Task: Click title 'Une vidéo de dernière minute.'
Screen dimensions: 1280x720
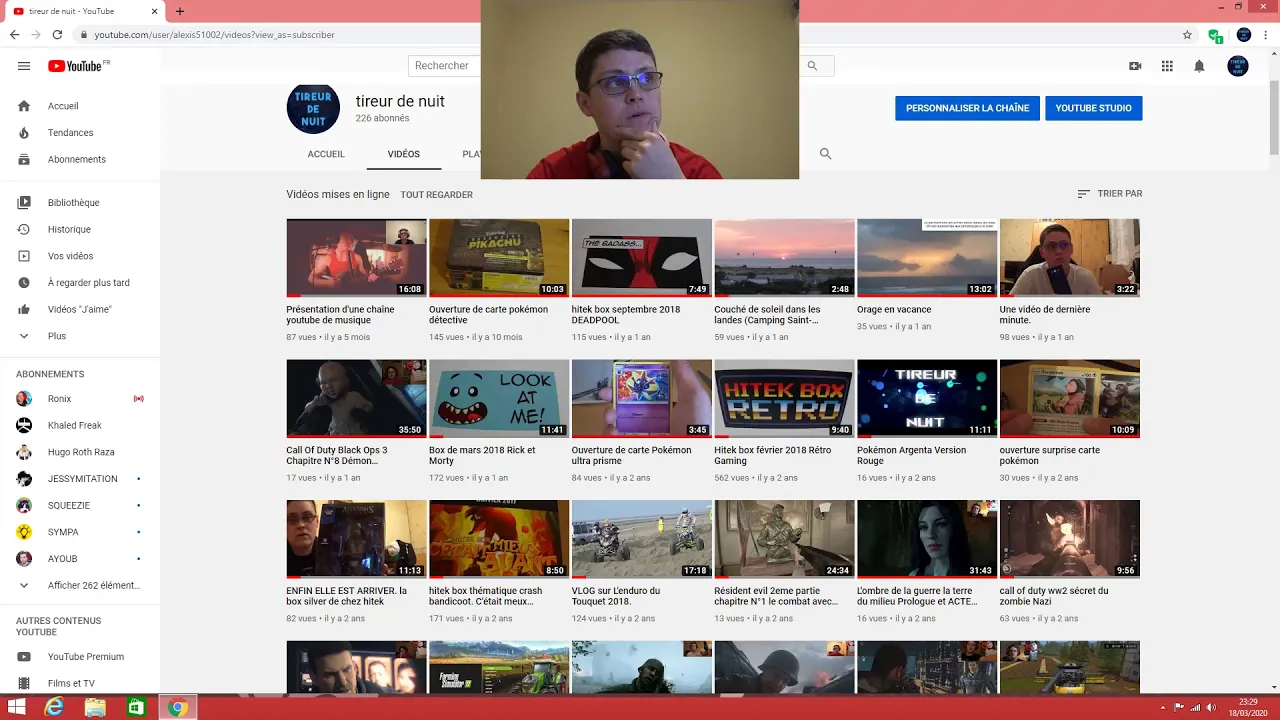Action: click(1045, 315)
